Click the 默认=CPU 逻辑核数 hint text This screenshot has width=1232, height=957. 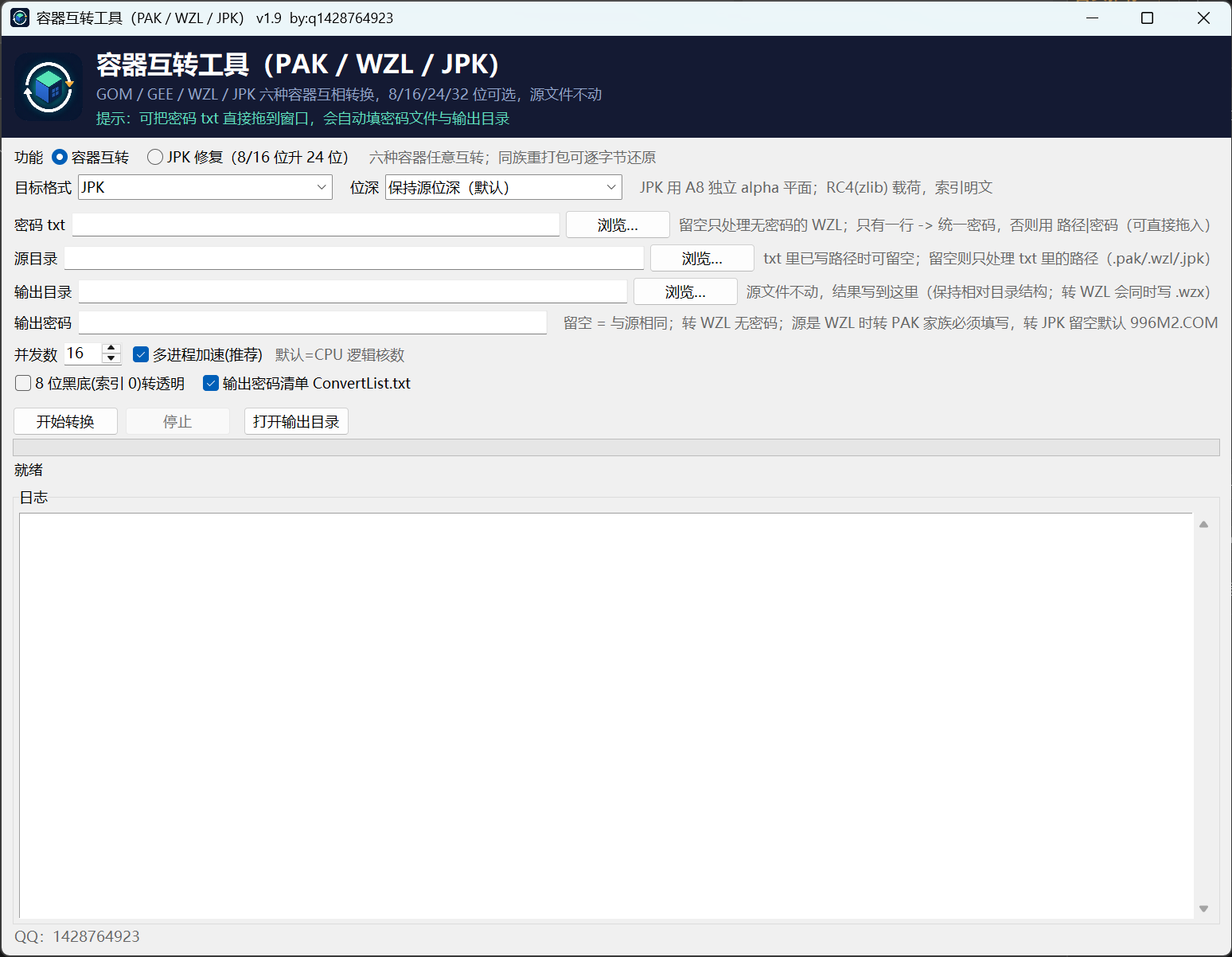[x=340, y=354]
